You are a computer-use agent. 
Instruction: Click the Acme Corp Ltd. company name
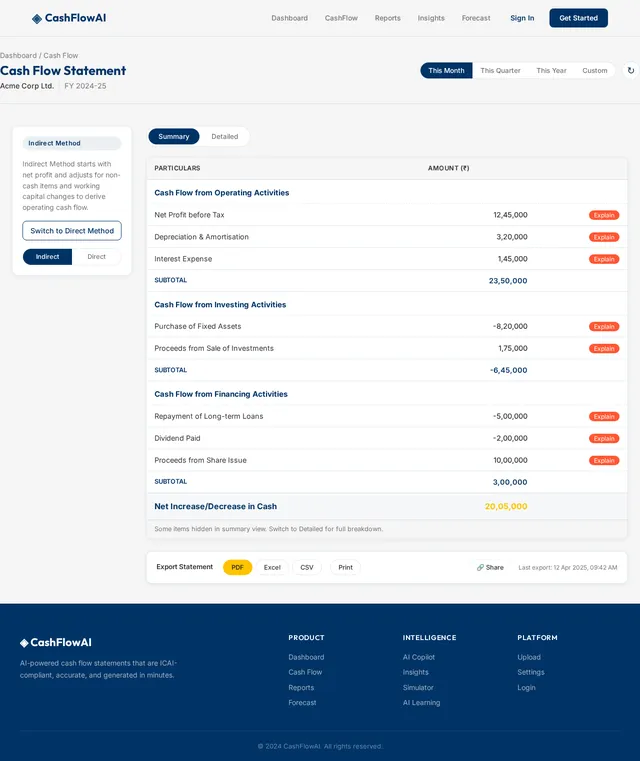(x=27, y=86)
